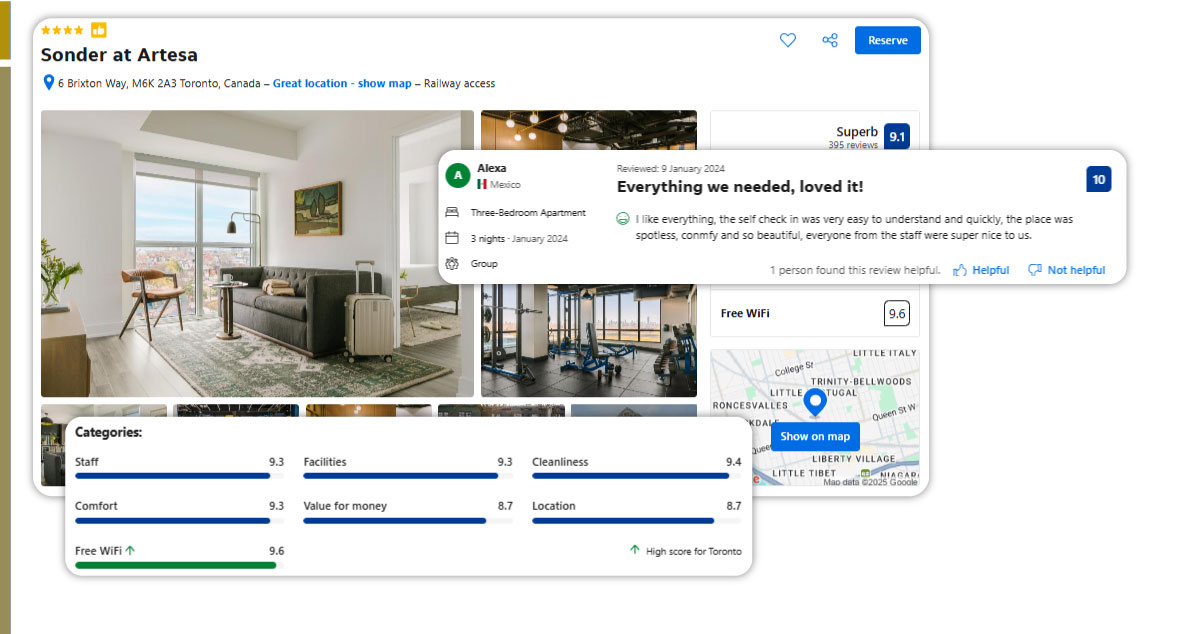Open the 'Great location - show map' link

(342, 84)
